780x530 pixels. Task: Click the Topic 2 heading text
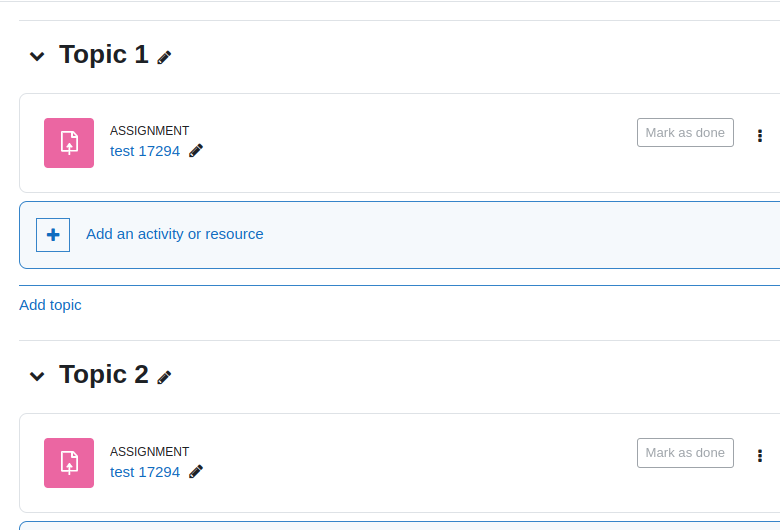103,374
